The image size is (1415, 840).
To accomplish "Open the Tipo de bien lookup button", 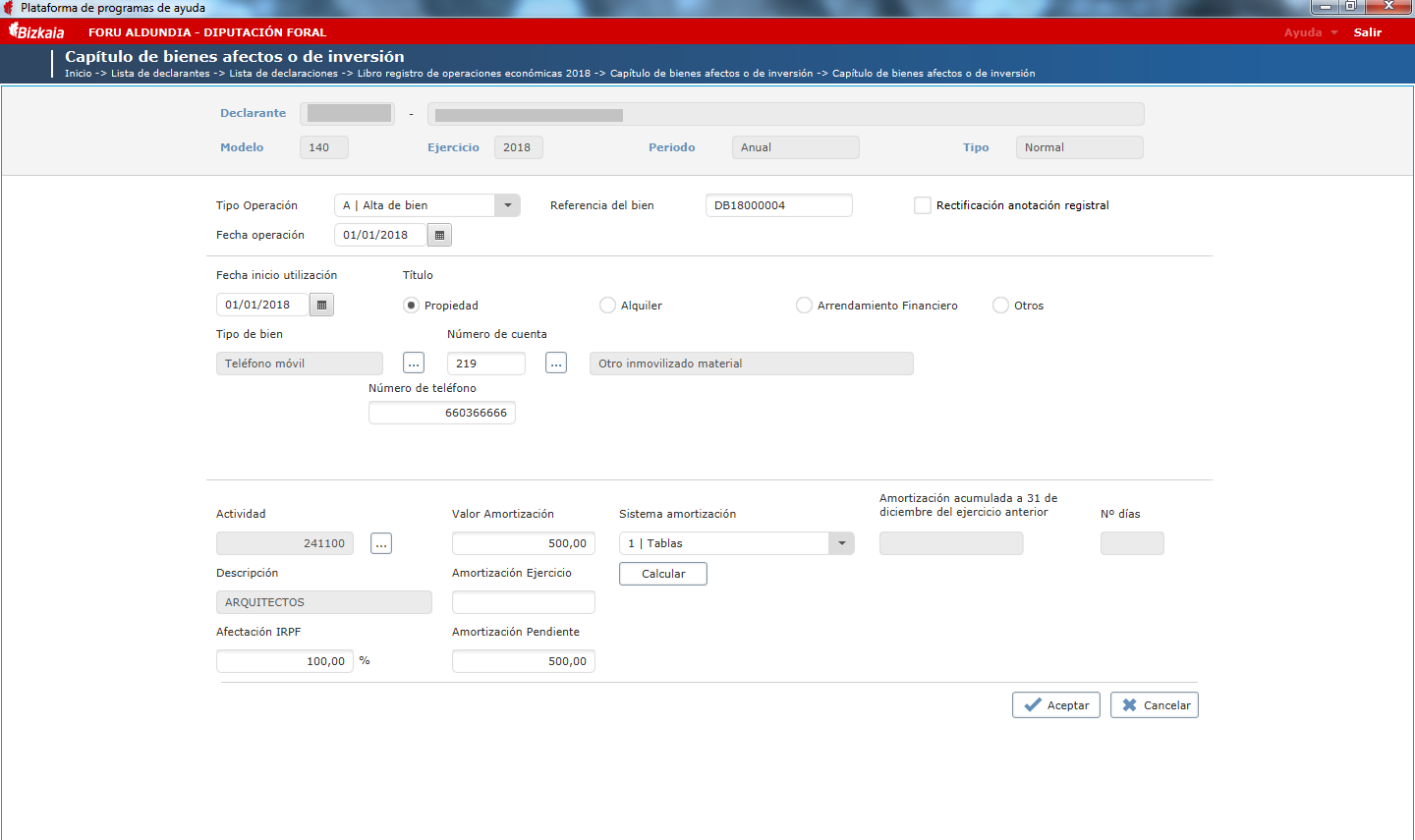I will pyautogui.click(x=414, y=364).
